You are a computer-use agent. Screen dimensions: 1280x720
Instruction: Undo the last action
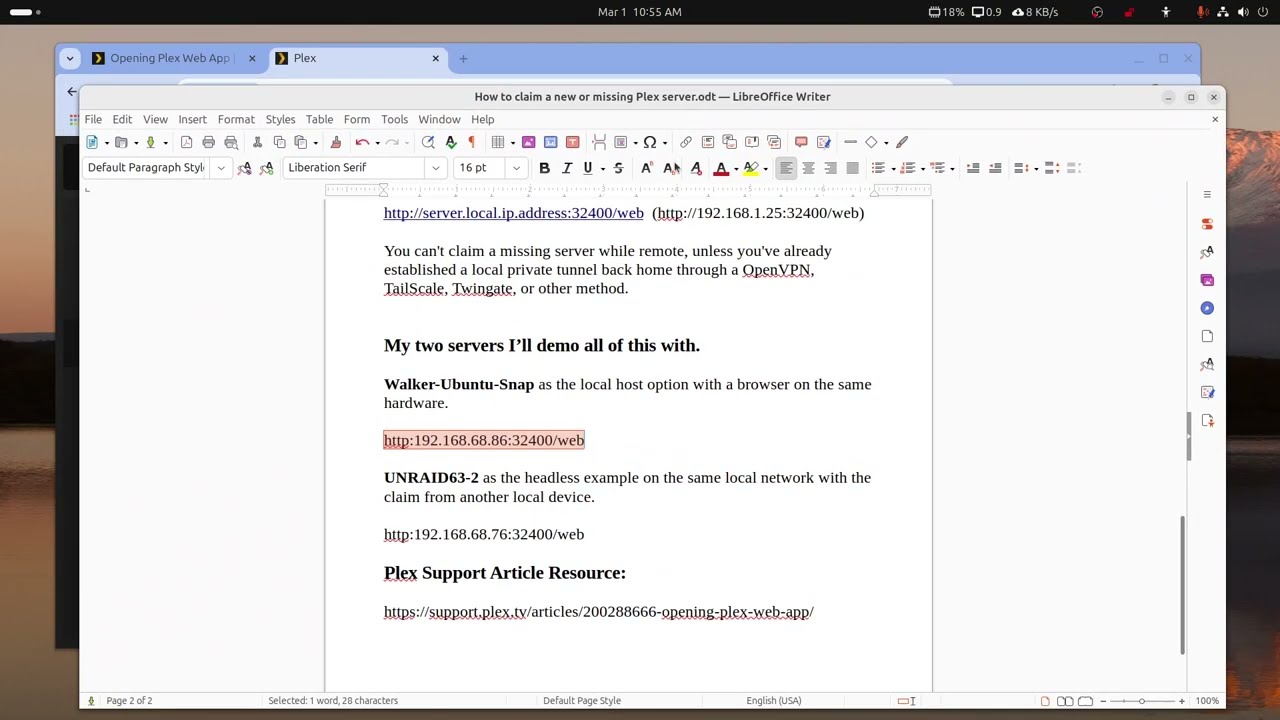pos(362,142)
